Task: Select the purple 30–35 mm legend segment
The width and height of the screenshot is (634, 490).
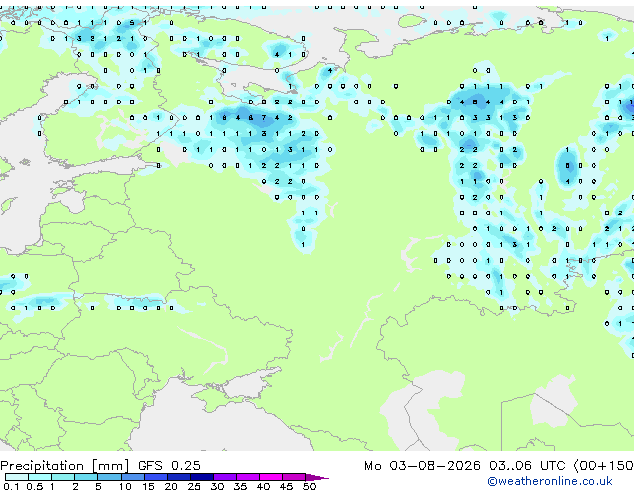Action: 225,477
